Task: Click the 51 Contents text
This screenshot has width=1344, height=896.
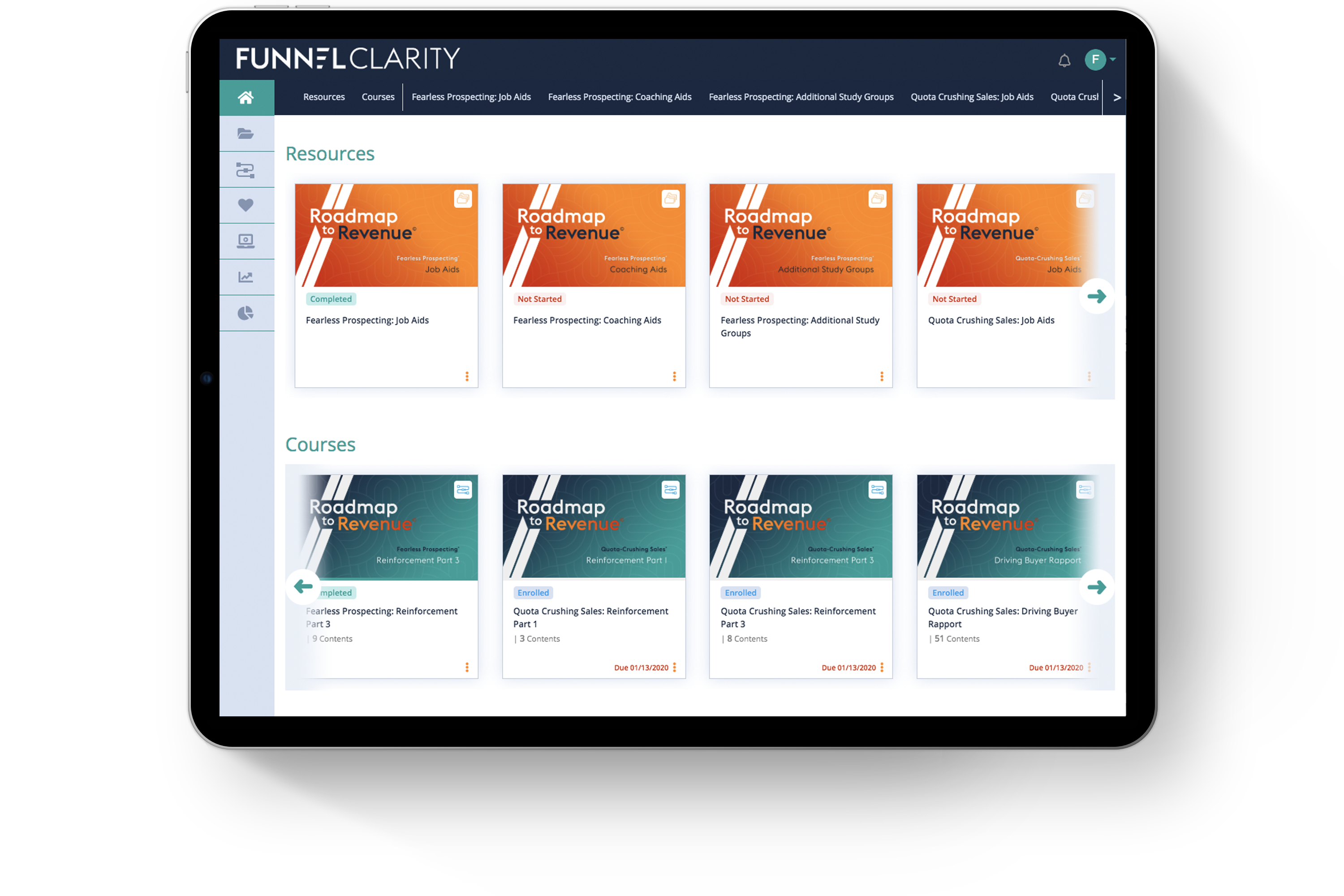Action: tap(957, 639)
